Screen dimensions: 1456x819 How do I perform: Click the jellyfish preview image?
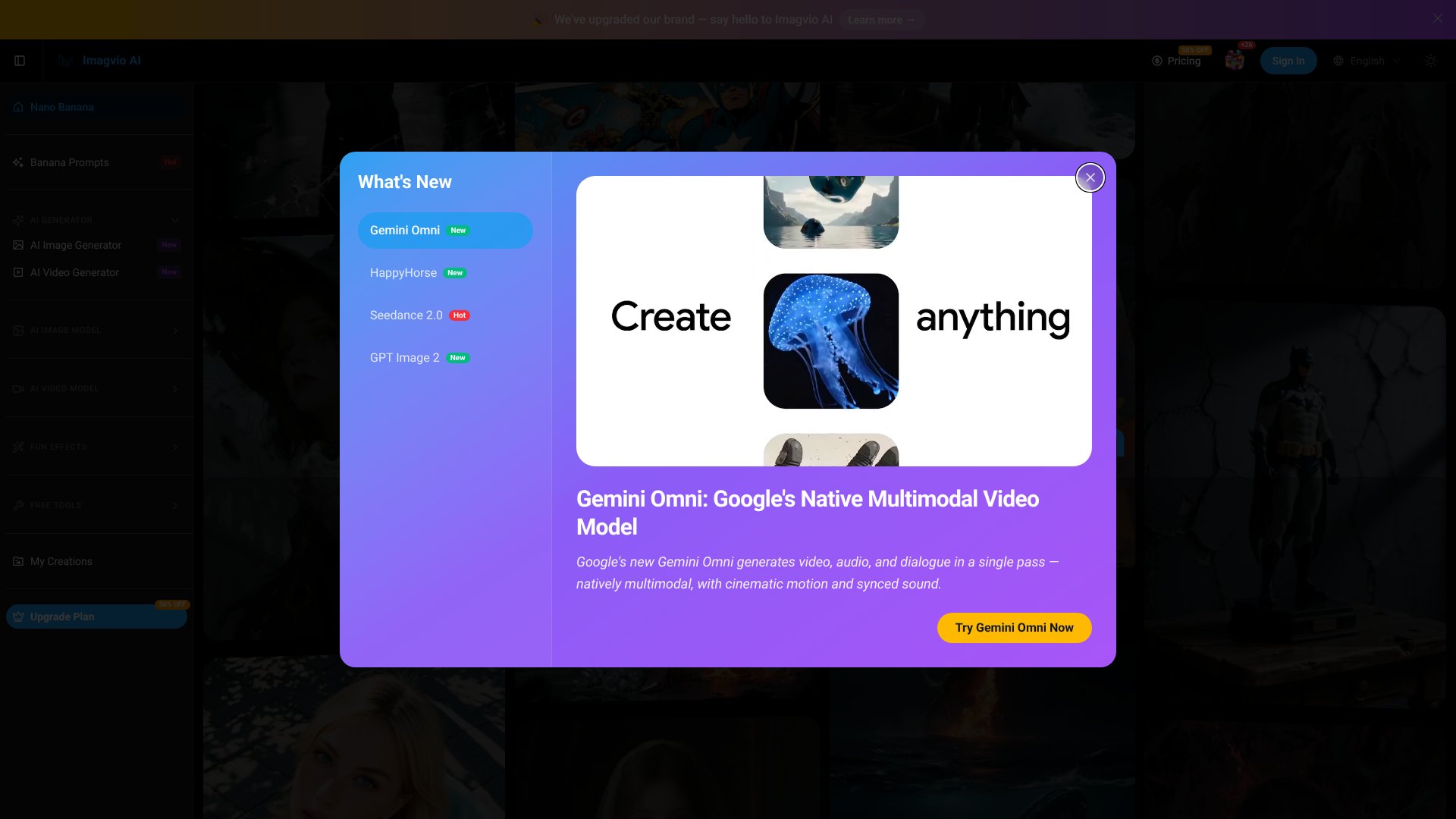830,341
